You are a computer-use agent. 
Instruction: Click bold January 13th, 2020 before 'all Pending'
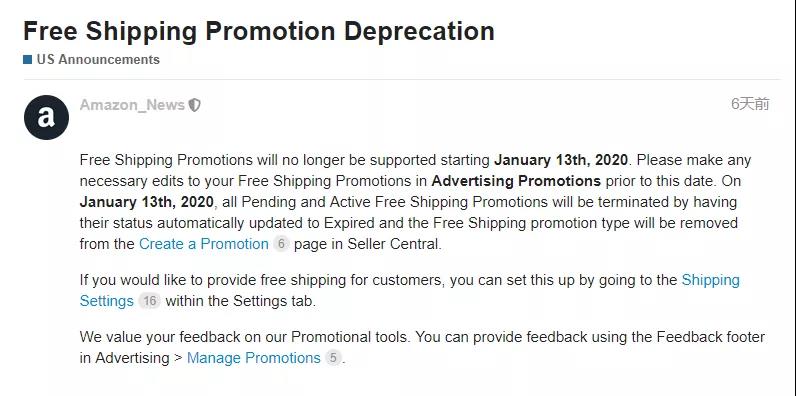click(x=147, y=202)
